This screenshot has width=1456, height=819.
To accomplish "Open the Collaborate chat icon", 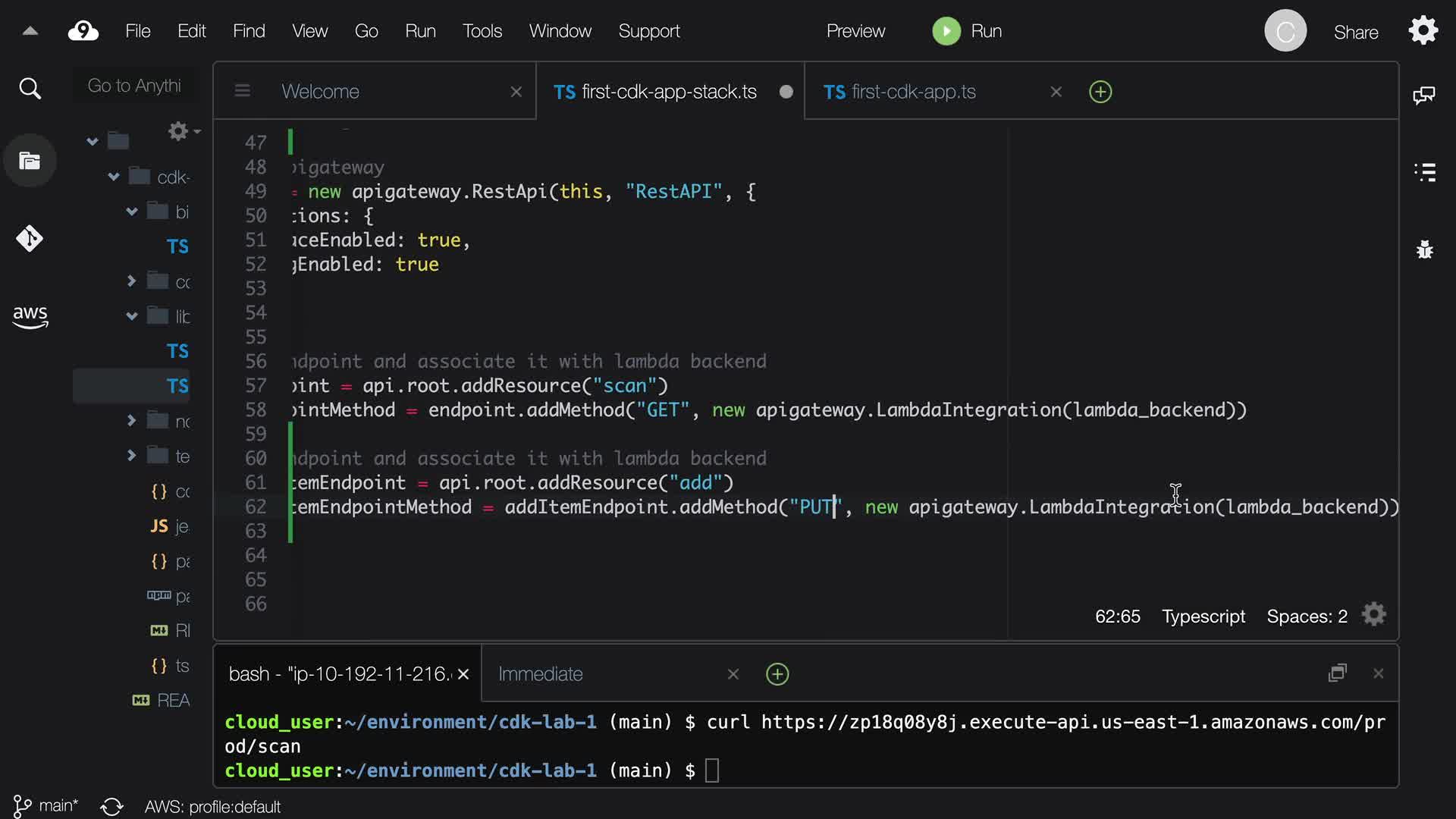I will (x=1424, y=95).
